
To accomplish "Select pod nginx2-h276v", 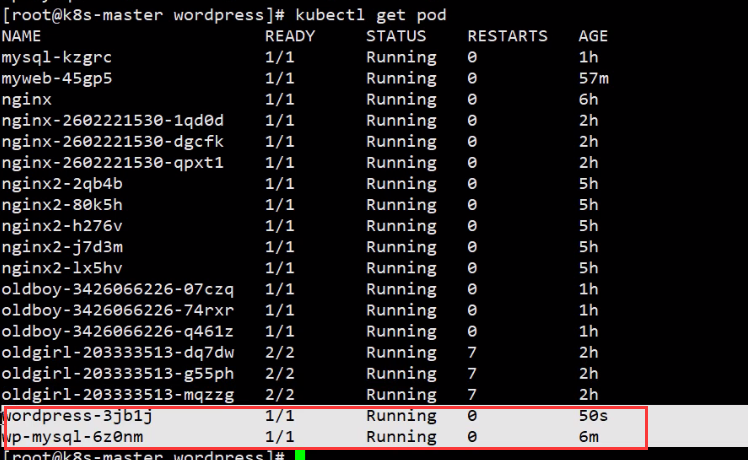I will [x=62, y=226].
